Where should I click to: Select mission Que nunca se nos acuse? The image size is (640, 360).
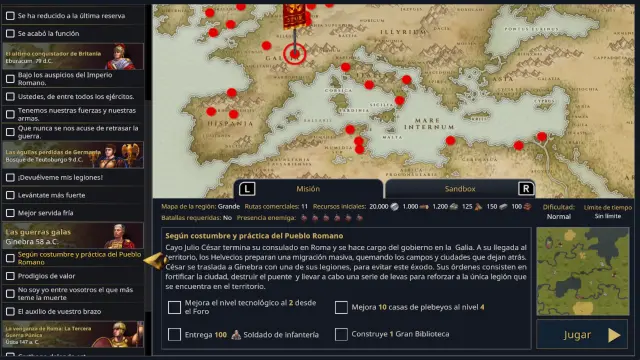tap(73, 132)
